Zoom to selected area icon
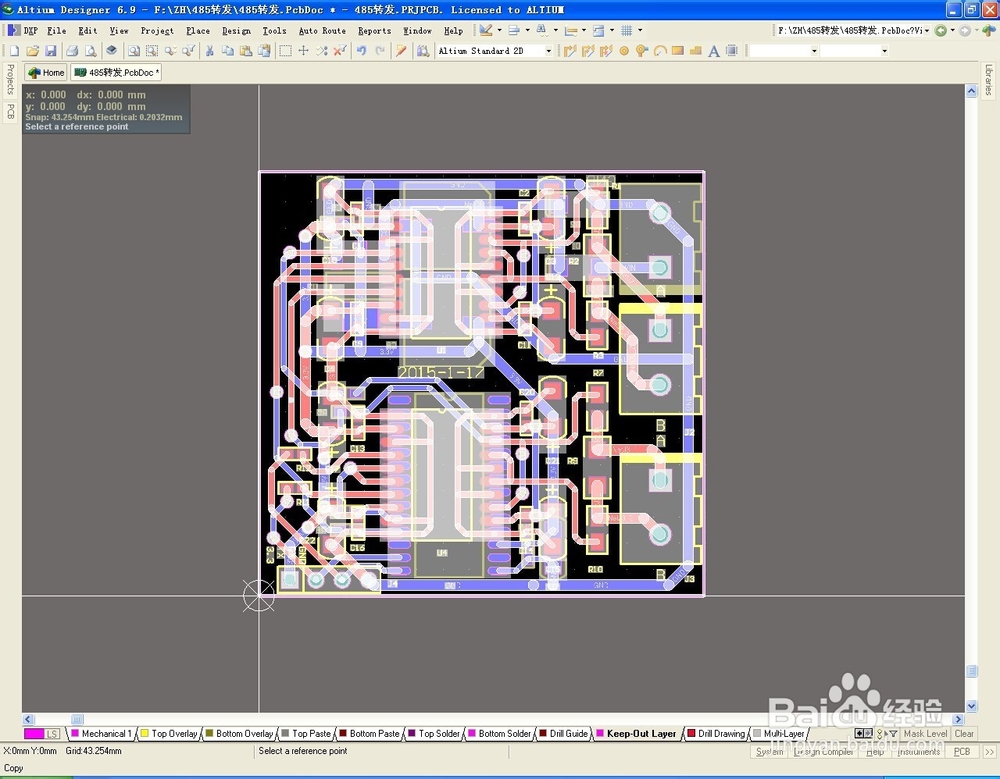Image resolution: width=1000 pixels, height=779 pixels. click(x=152, y=51)
